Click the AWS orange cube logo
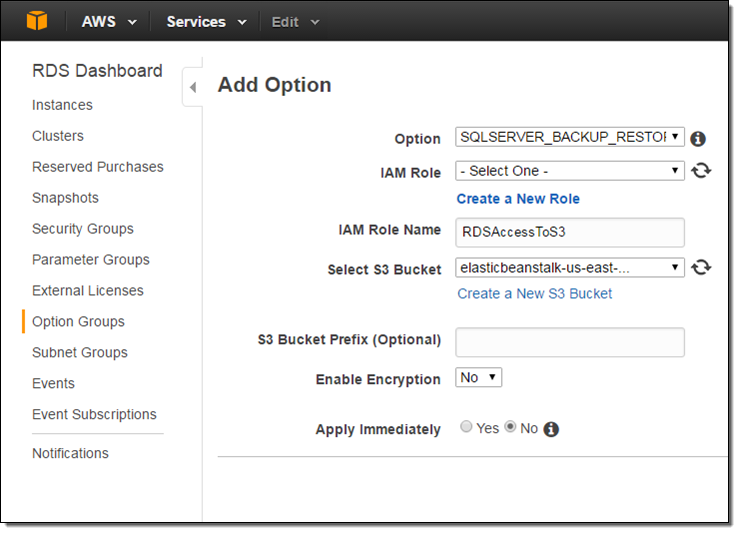The height and width of the screenshot is (533, 739). [37, 21]
